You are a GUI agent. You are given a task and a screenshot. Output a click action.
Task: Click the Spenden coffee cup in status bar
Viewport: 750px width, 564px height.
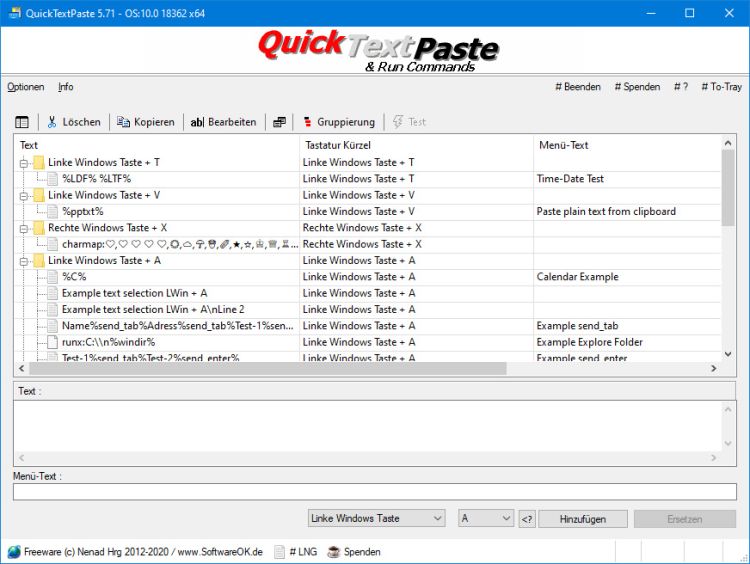(334, 551)
